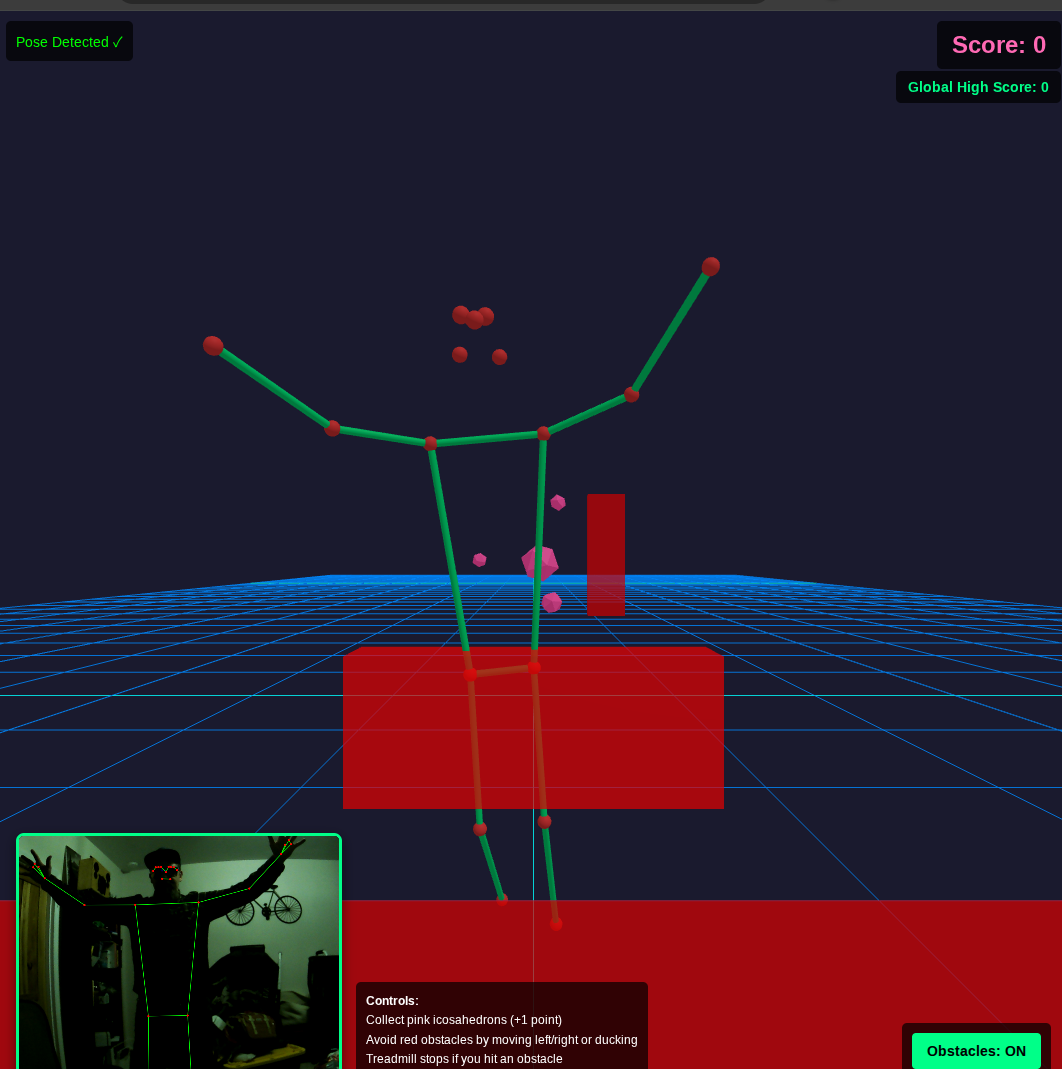
Task: Click the hip joint on the left side
Action: (470, 674)
